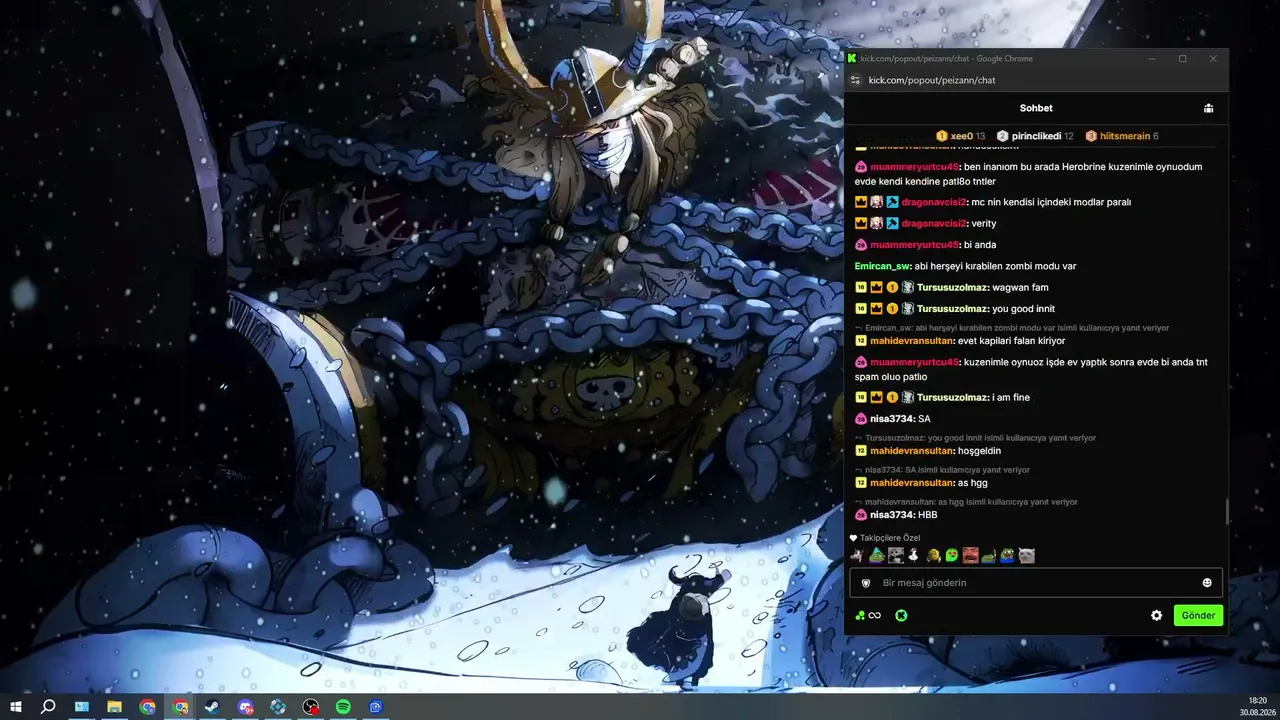Click 'mc nin kendisi içindeki modlar paralı' message
Viewport: 1280px width, 720px height.
(1051, 202)
